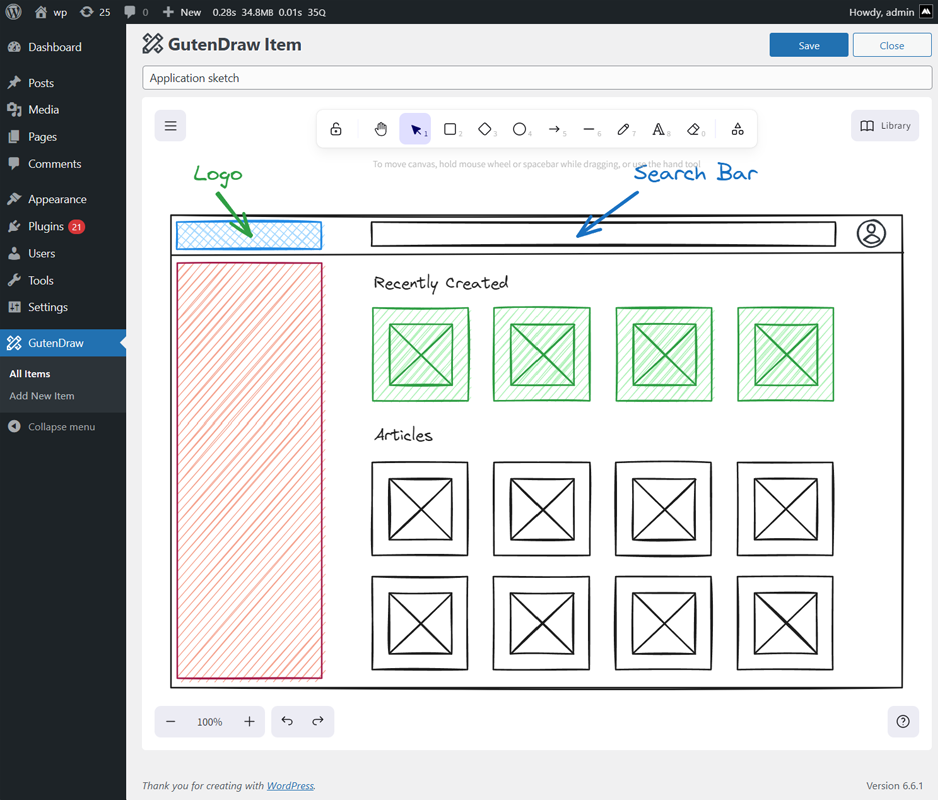Click the Save button

[808, 45]
